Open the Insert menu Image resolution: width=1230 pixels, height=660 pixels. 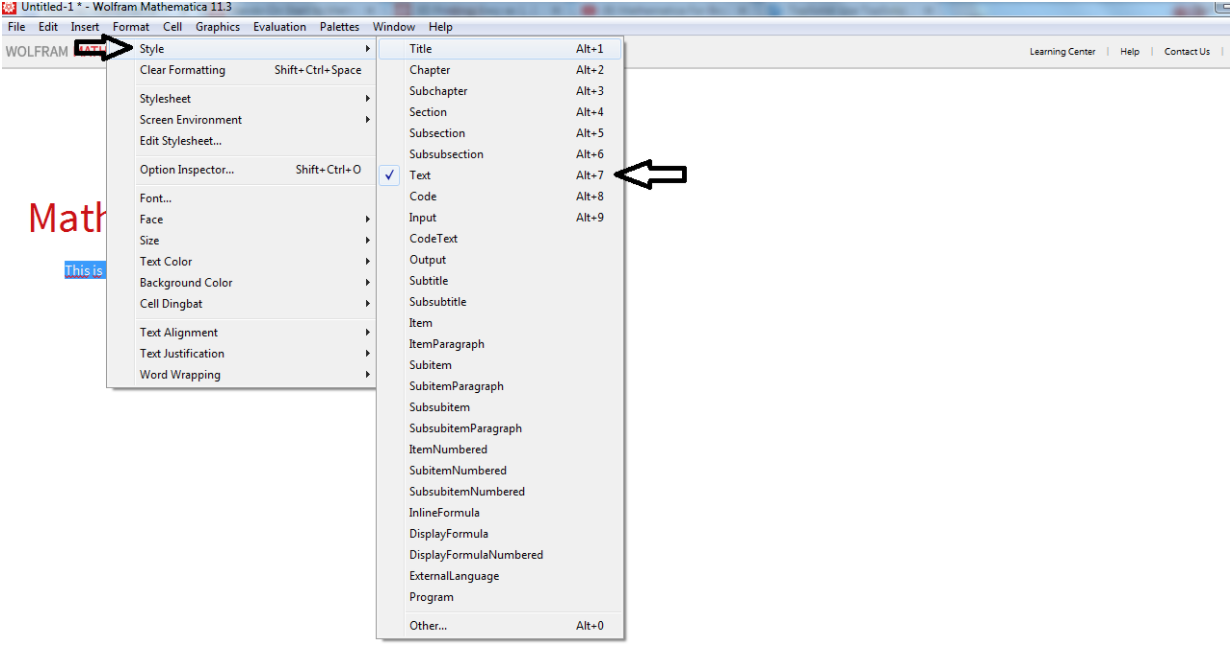point(85,27)
